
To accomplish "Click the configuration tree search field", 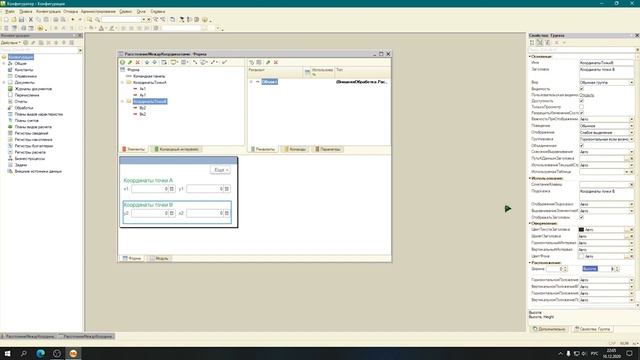I will click(x=39, y=50).
